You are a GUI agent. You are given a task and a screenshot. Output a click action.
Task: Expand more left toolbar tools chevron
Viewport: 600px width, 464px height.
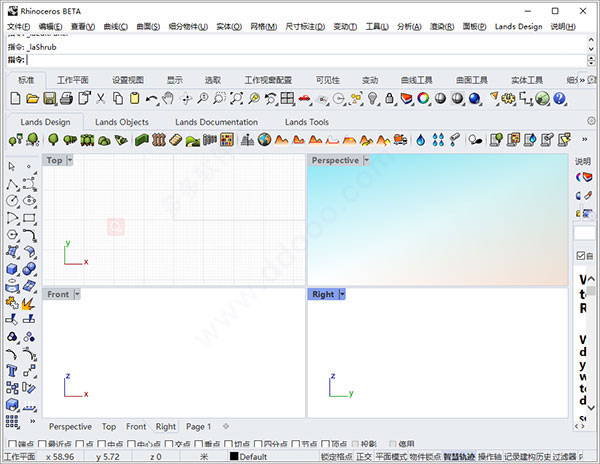(33, 421)
